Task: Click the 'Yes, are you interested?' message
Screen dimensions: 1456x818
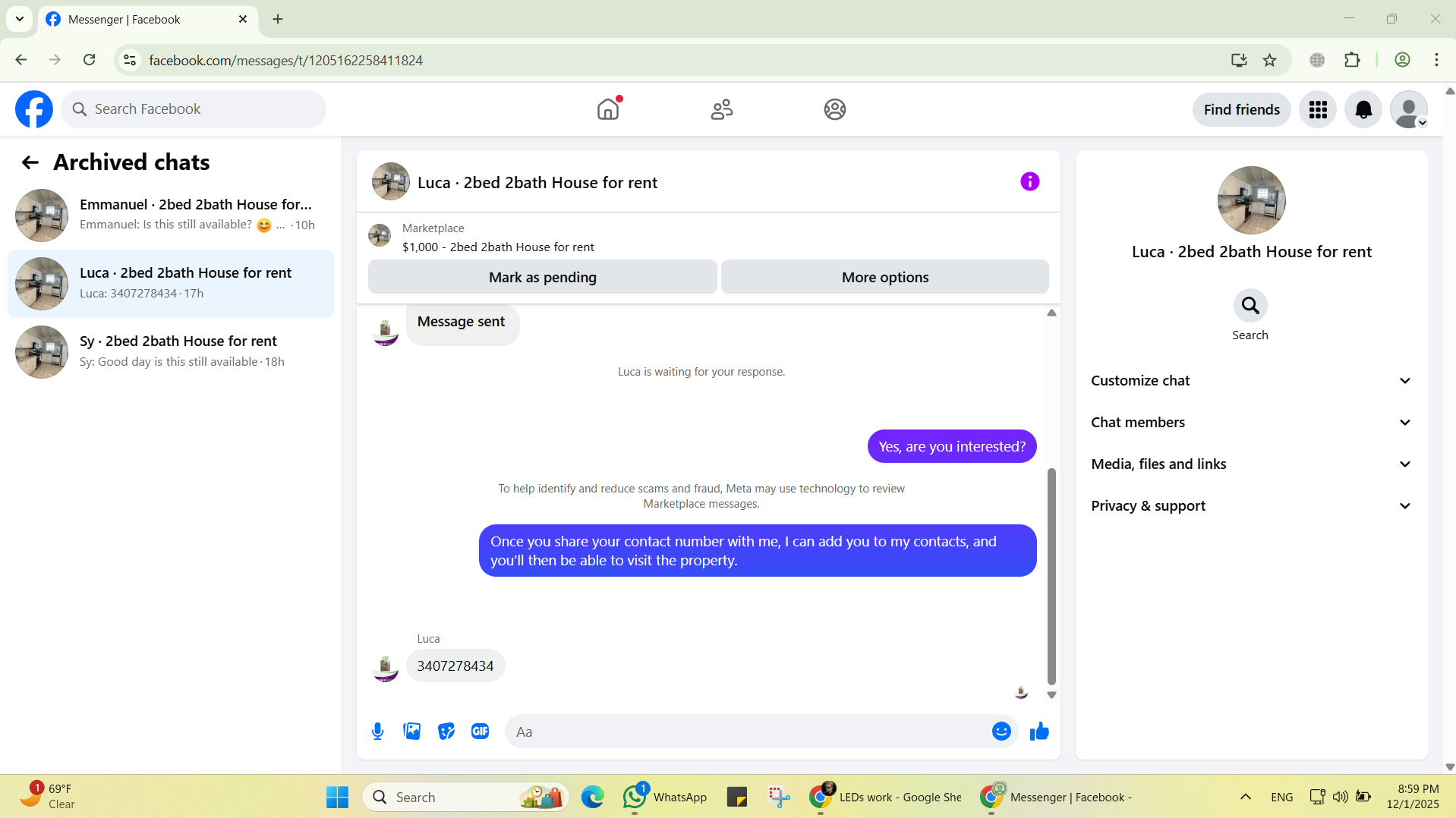Action: (x=952, y=447)
